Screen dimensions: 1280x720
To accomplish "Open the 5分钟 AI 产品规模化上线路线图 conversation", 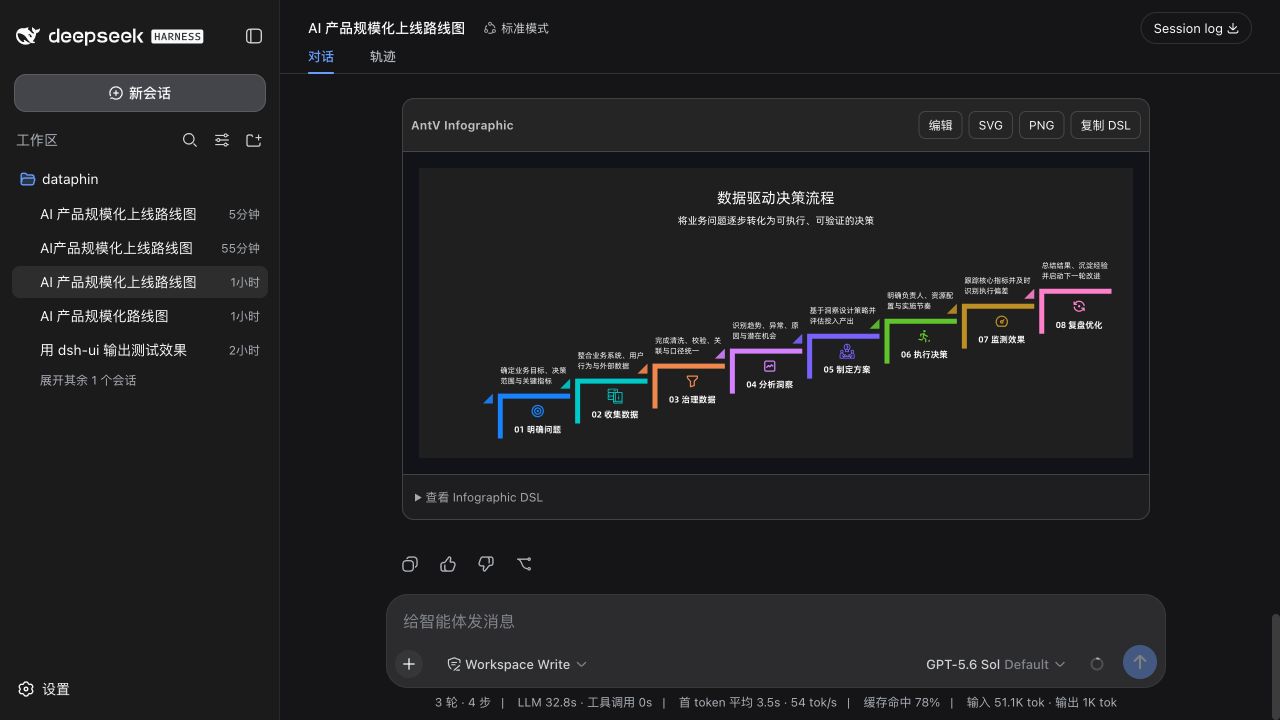I will click(x=140, y=214).
